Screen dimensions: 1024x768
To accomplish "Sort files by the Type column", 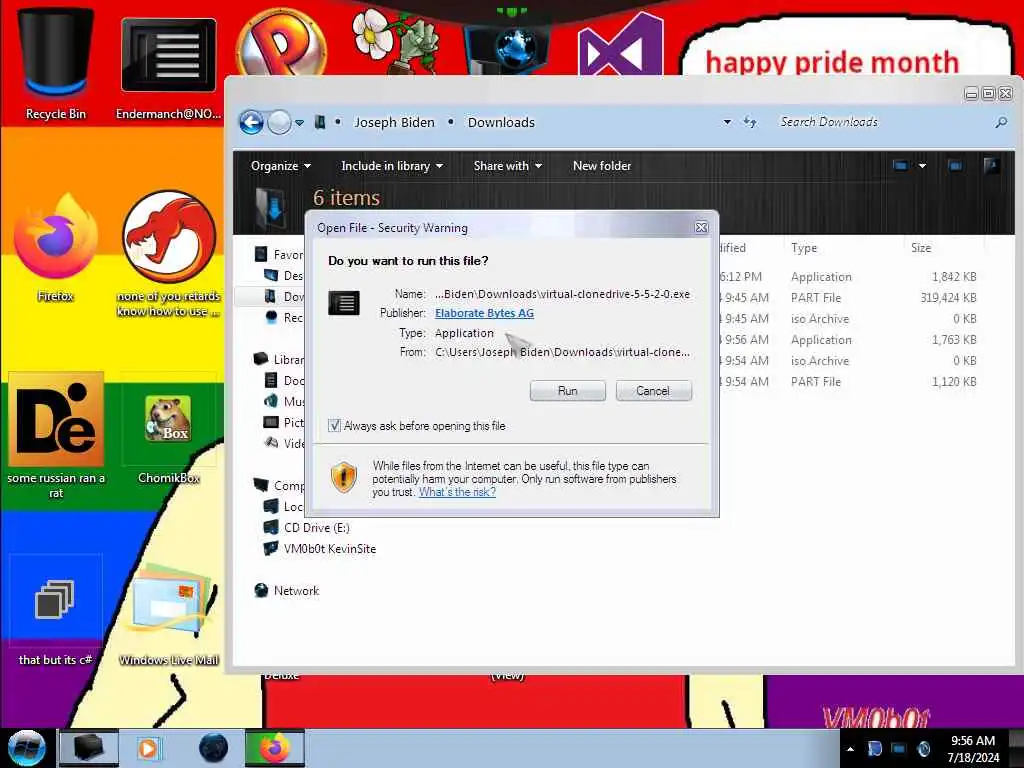I will click(x=803, y=248).
